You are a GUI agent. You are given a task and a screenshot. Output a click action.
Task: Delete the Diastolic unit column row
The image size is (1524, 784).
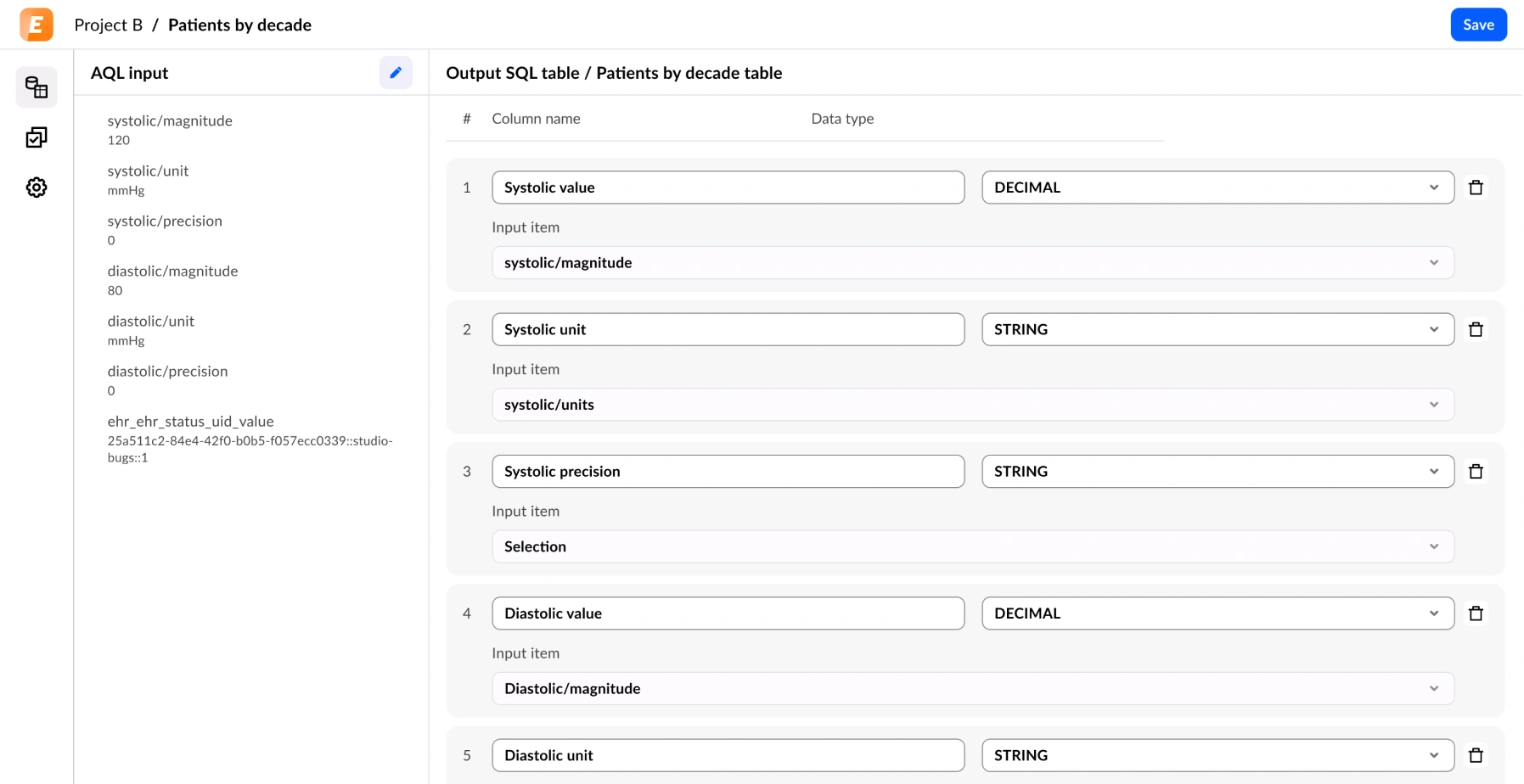click(x=1476, y=755)
